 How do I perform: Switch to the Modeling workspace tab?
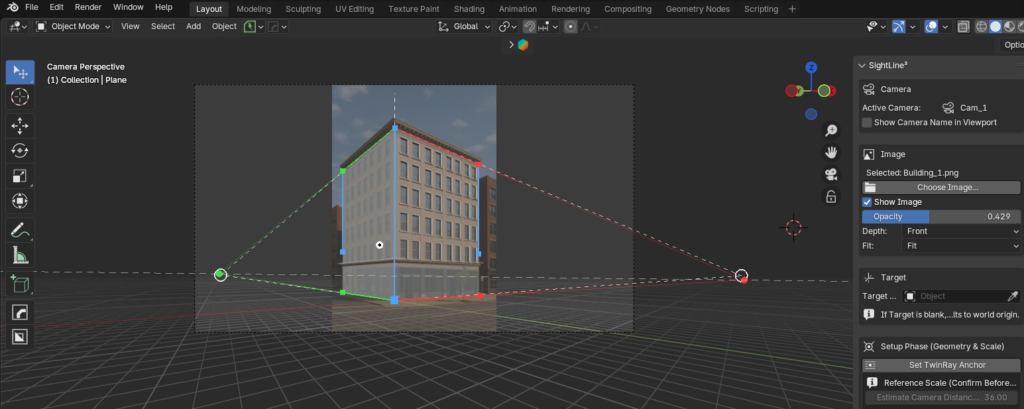pyautogui.click(x=255, y=9)
